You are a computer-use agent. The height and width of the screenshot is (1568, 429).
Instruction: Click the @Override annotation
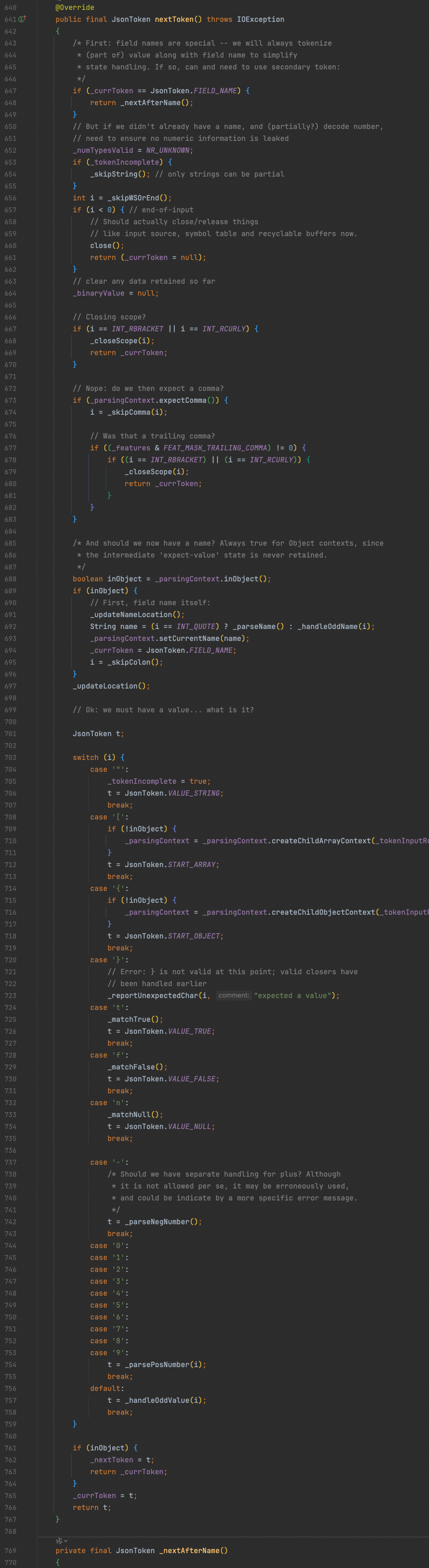coord(74,7)
